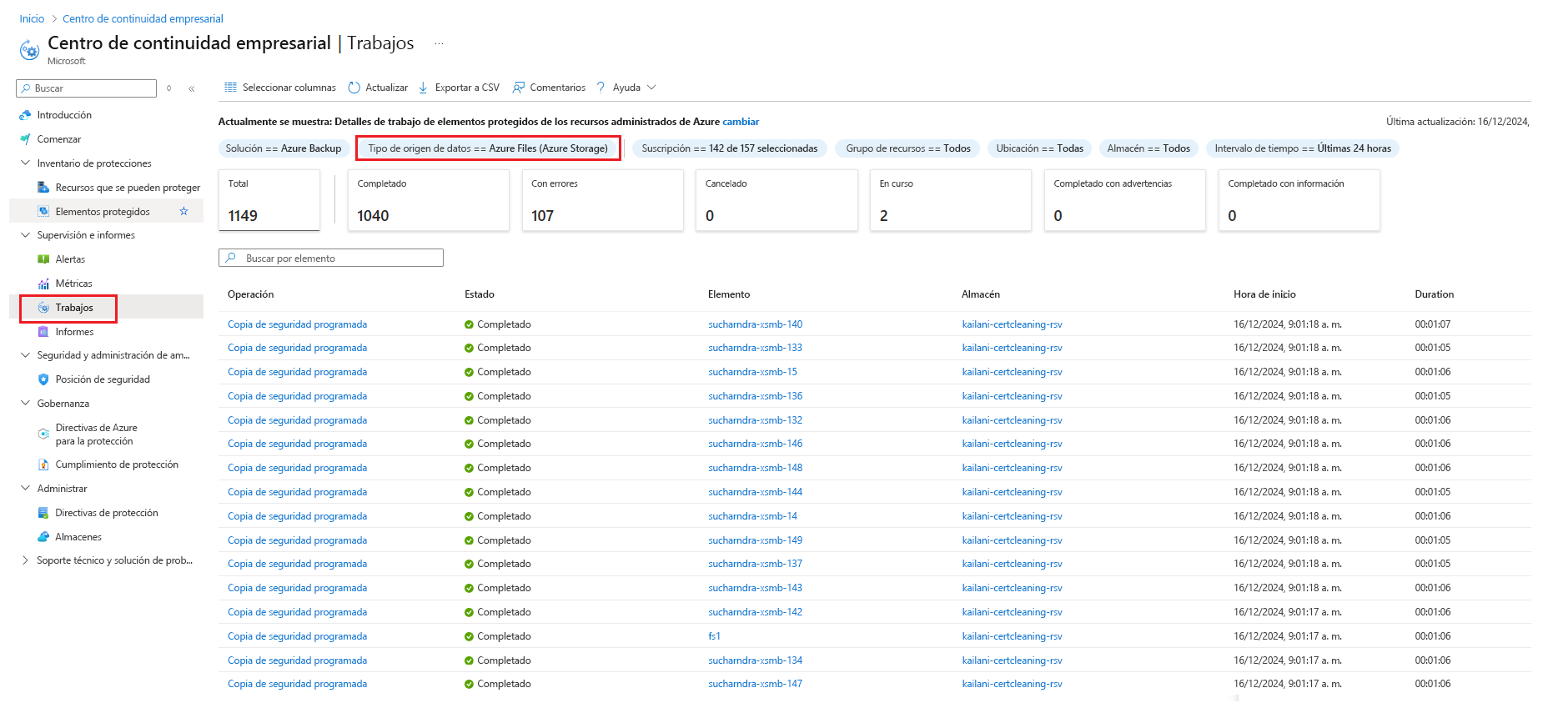Viewport: 1568px width, 703px height.
Task: Filter jobs by the En curso card
Action: tap(951, 200)
